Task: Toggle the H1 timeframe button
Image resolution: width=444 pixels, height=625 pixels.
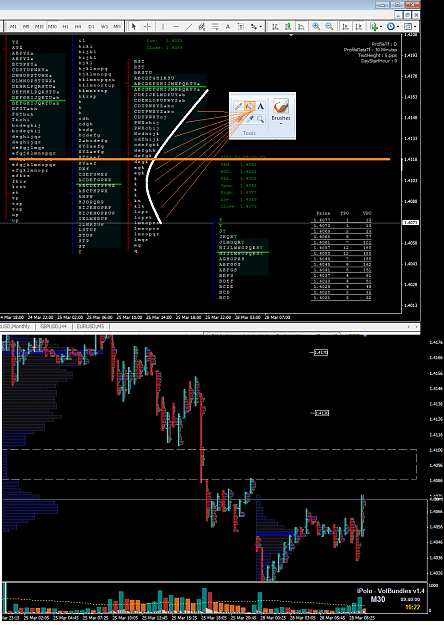Action: click(x=65, y=26)
